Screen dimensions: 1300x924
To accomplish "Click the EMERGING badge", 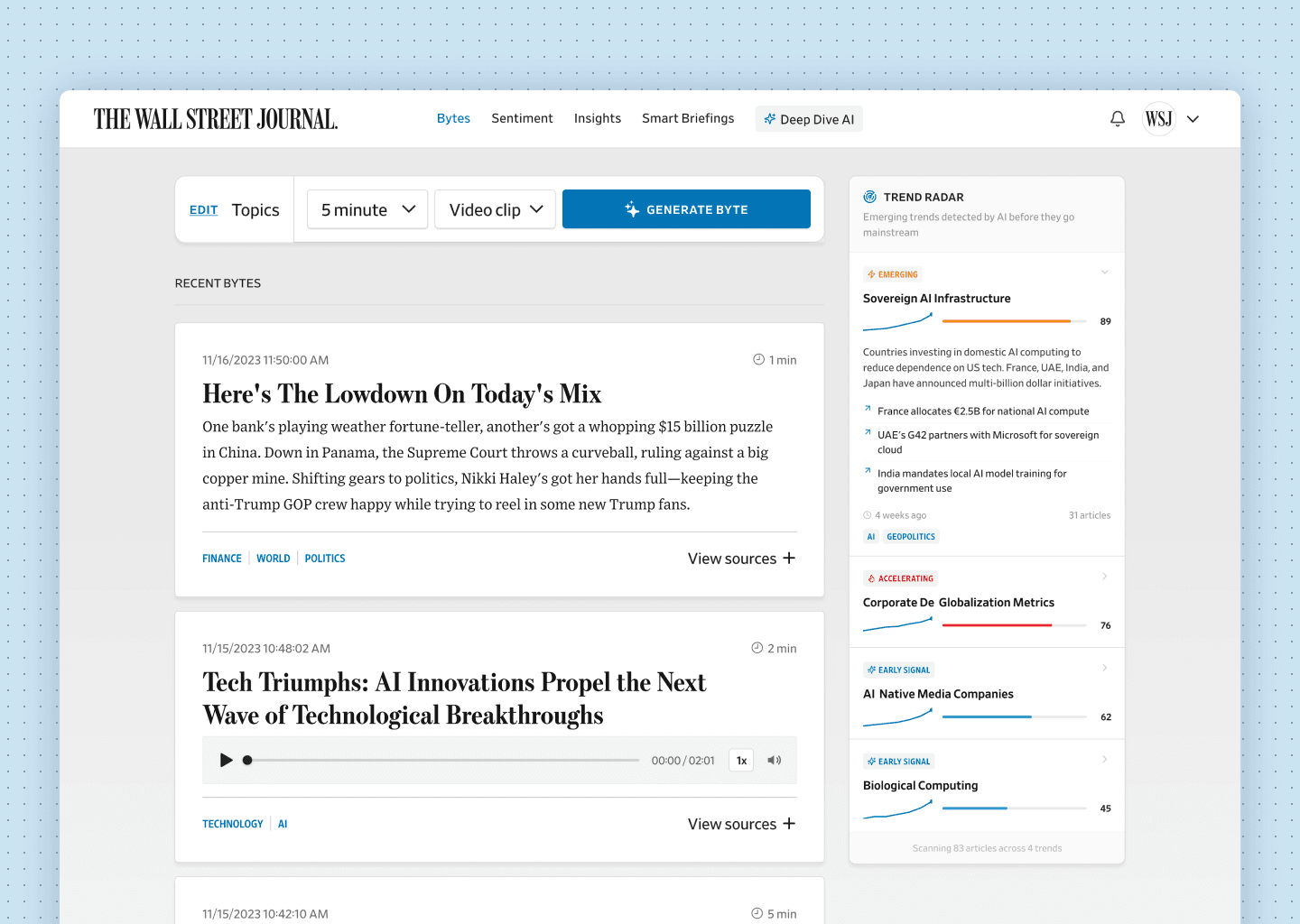I will [892, 274].
